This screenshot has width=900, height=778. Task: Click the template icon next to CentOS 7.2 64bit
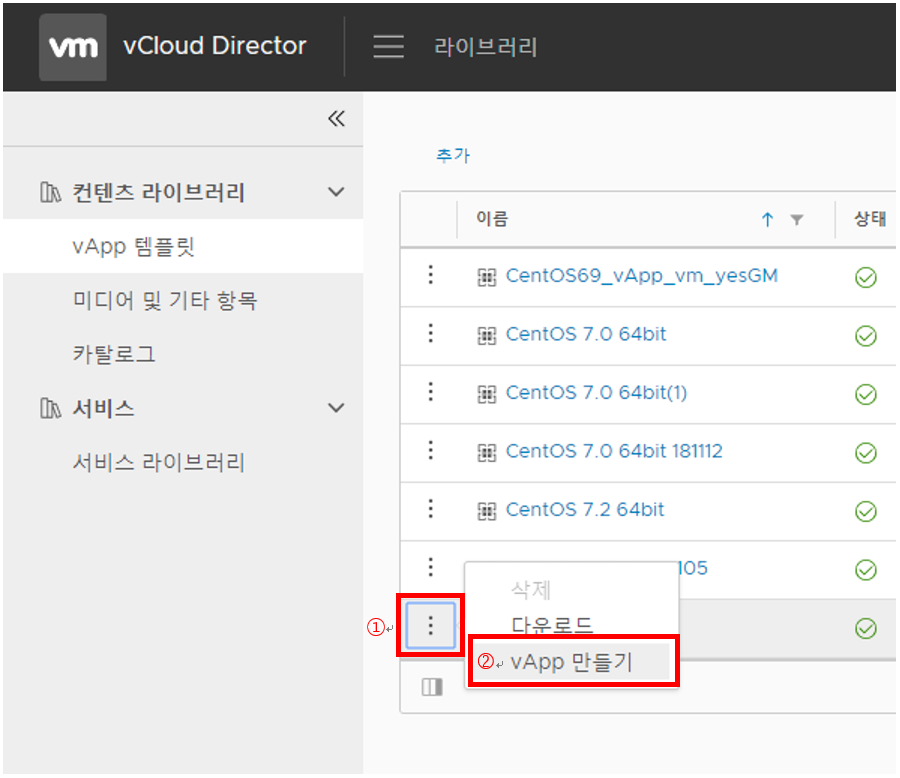487,511
